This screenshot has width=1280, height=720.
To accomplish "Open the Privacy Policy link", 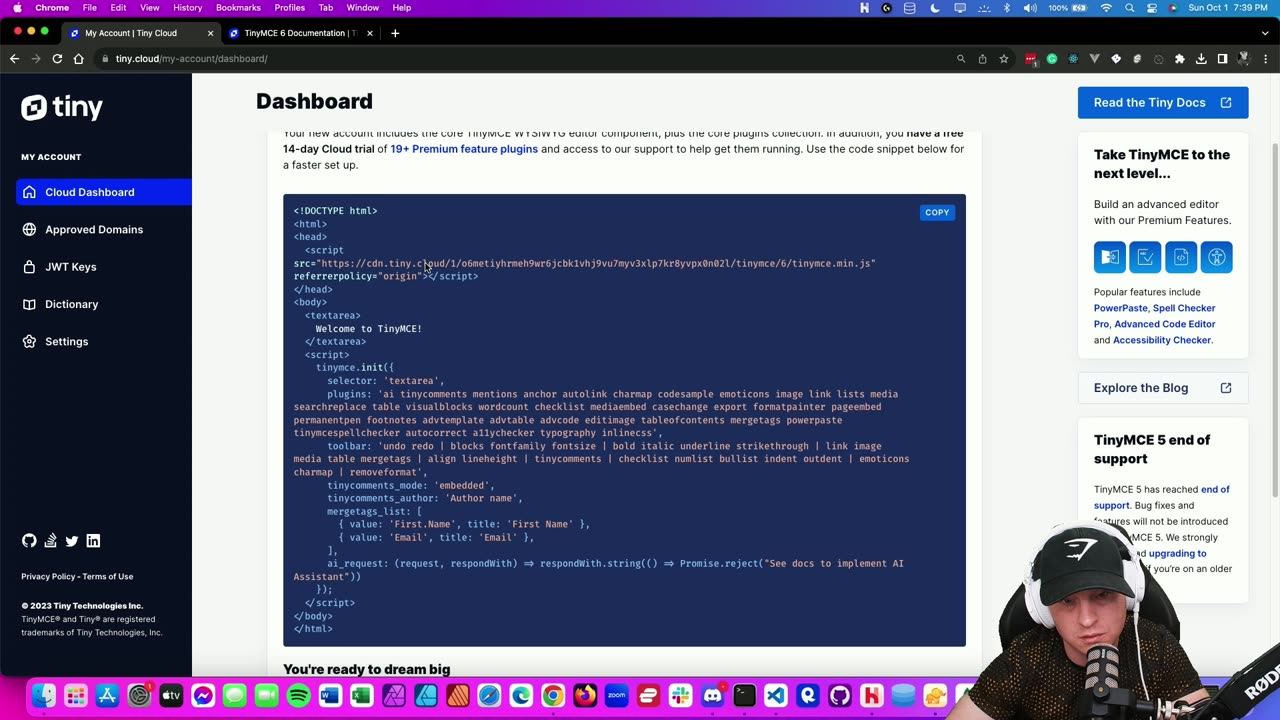I will coord(48,577).
